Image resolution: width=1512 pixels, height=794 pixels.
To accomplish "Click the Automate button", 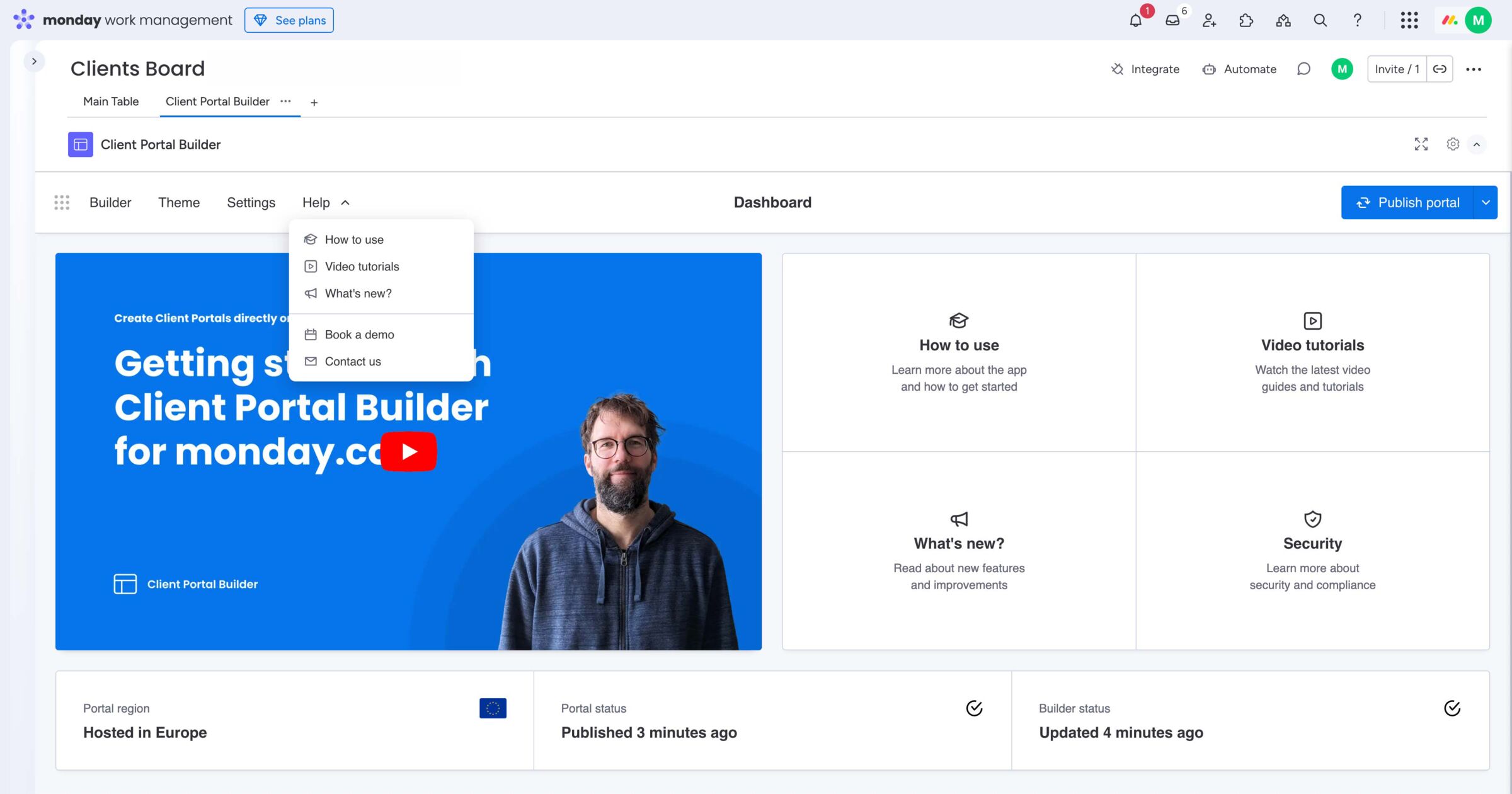I will tap(1239, 69).
